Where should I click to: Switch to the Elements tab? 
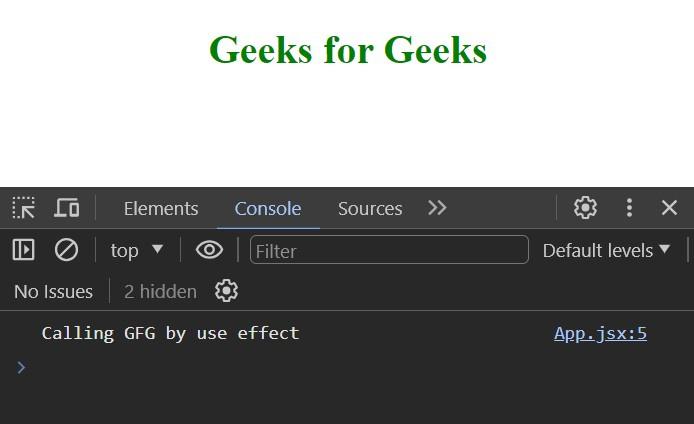(161, 208)
